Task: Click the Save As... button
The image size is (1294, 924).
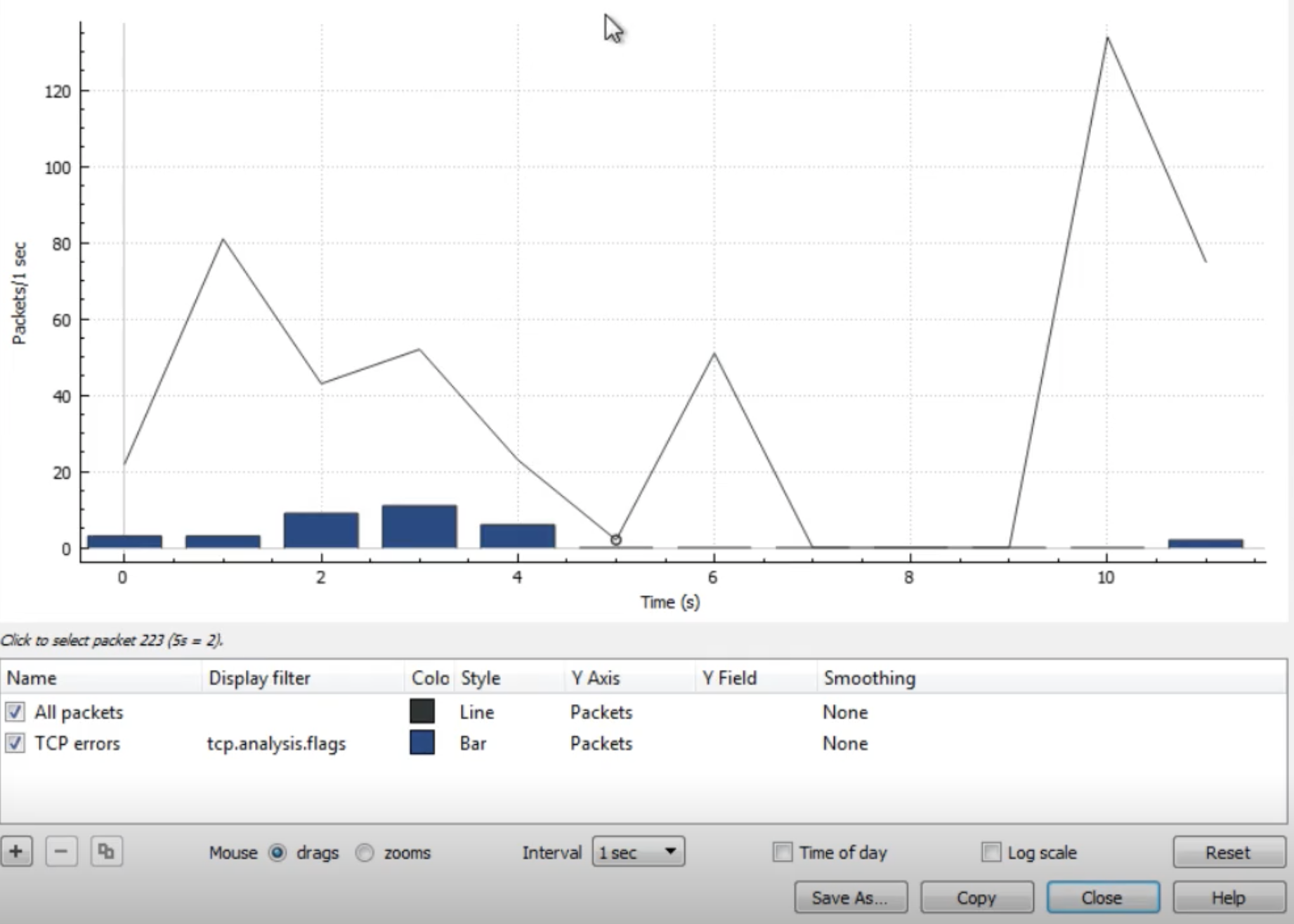Action: 850,897
